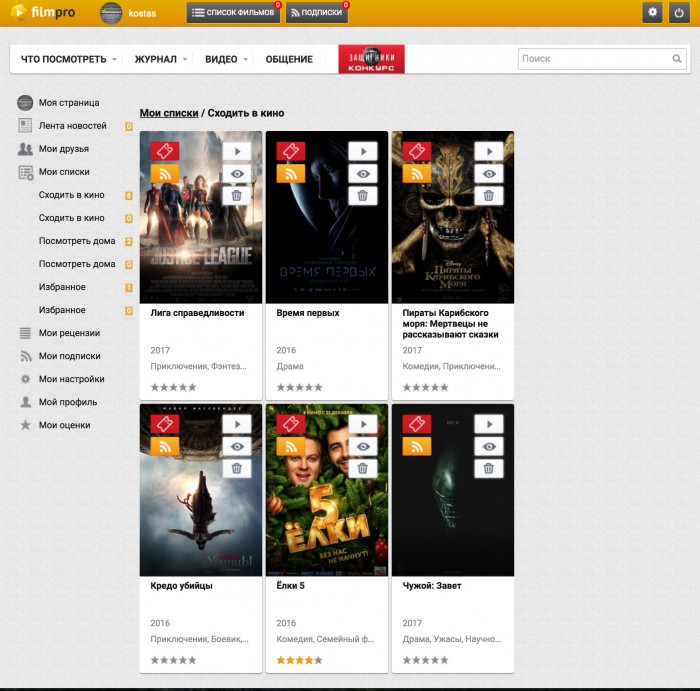This screenshot has height=691, width=700.
Task: Subscribe via RSS icon on Лига справедливости
Action: [165, 173]
